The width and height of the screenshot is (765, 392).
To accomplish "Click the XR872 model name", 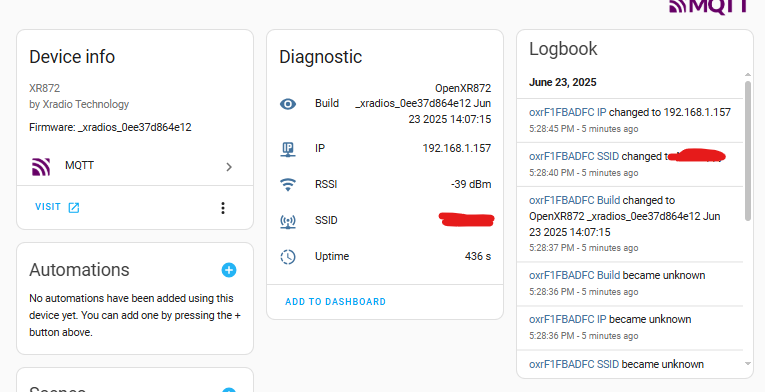I will coord(44,88).
